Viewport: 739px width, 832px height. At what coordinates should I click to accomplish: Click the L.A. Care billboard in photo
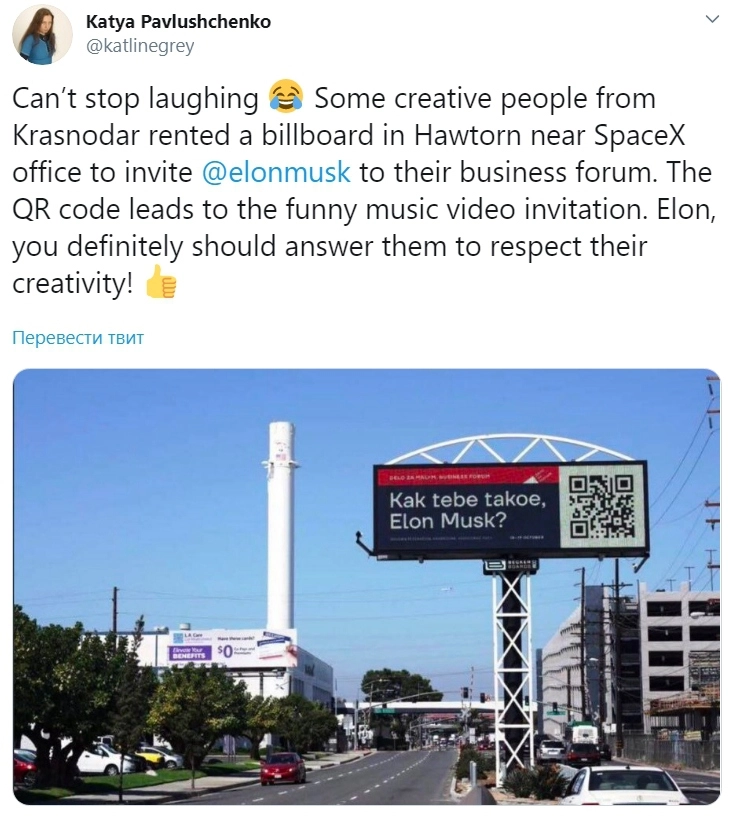tap(230, 650)
